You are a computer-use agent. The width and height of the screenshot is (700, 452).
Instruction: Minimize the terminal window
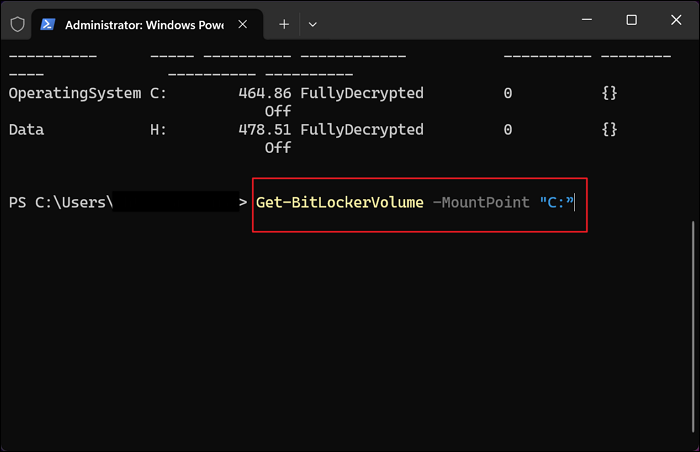(586, 20)
